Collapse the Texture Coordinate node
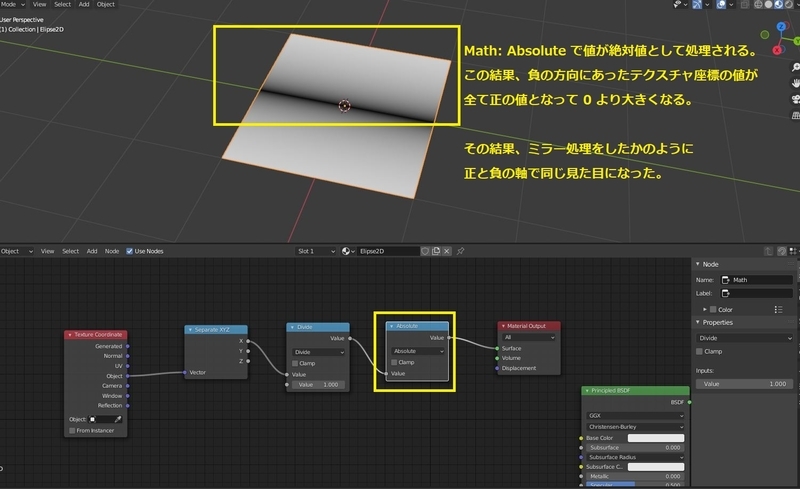 [x=70, y=335]
